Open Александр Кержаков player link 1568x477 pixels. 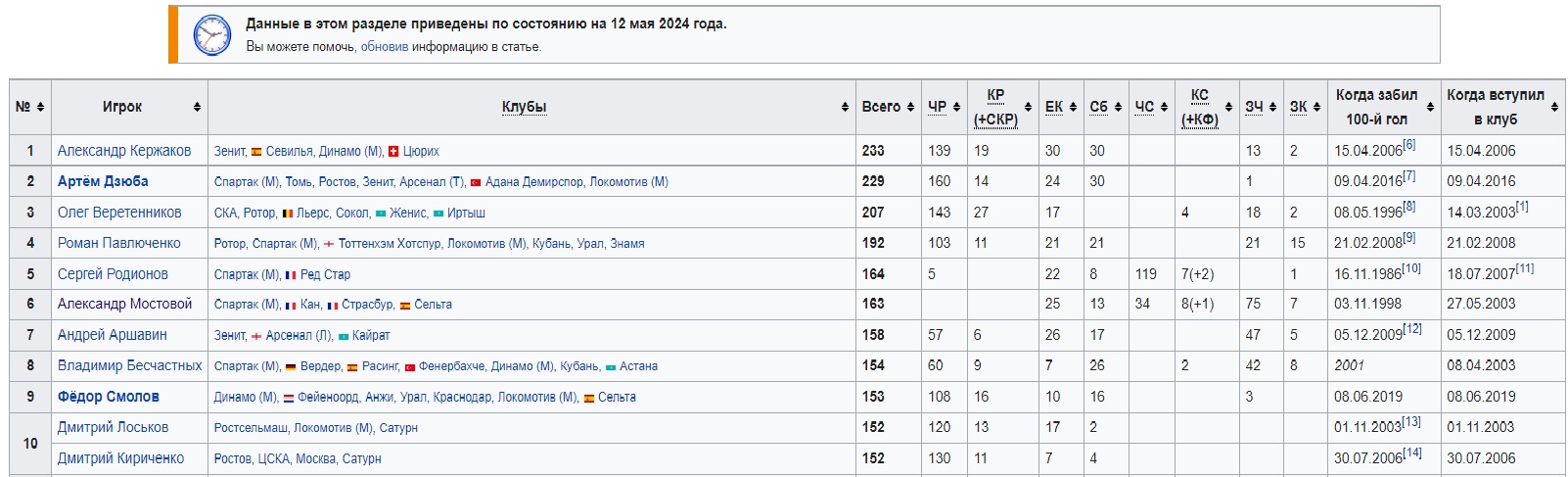pos(124,151)
